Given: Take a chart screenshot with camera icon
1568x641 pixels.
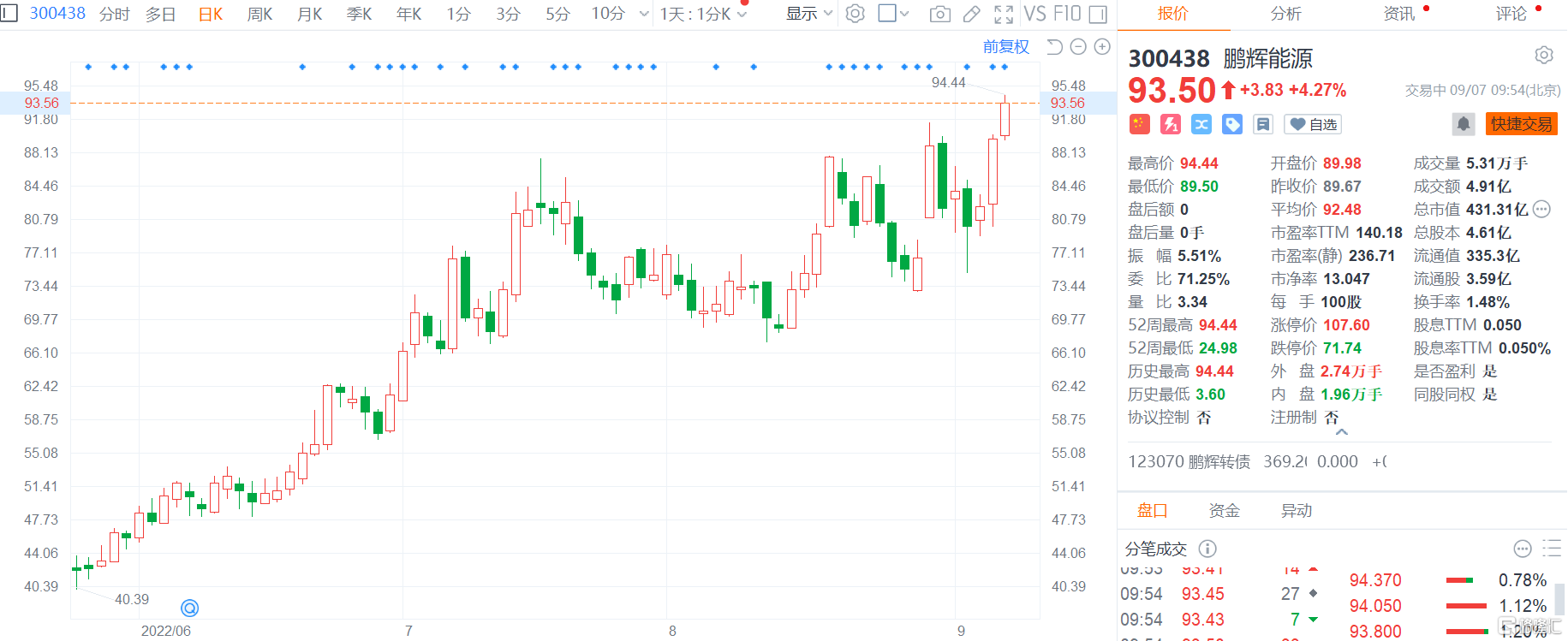Looking at the screenshot, I should coord(939,14).
